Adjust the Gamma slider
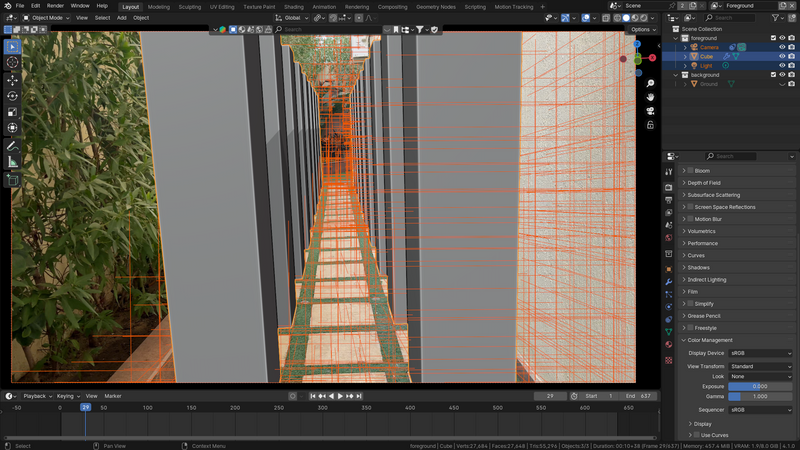800x450 pixels. pos(760,396)
